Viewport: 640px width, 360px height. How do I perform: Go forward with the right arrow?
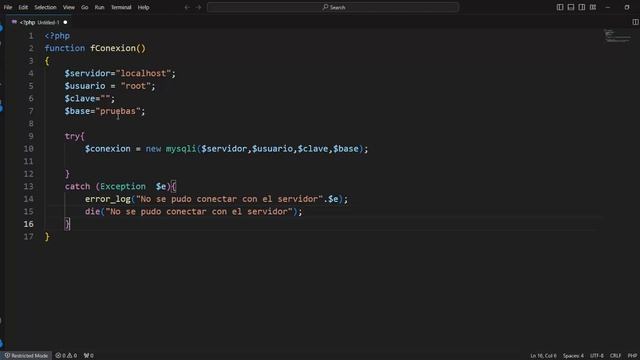(198, 7)
